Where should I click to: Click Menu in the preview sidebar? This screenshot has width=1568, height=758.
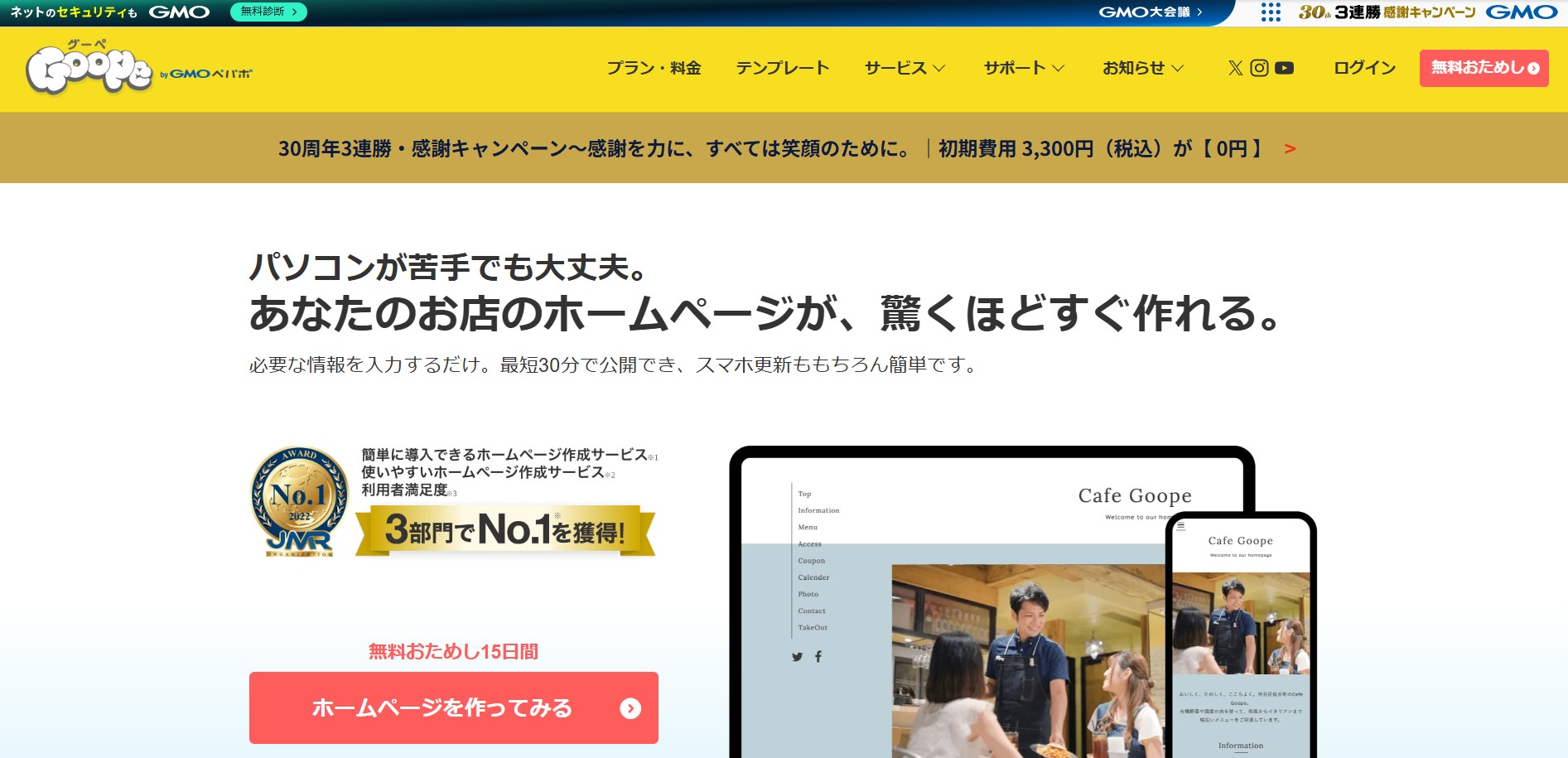tap(808, 527)
